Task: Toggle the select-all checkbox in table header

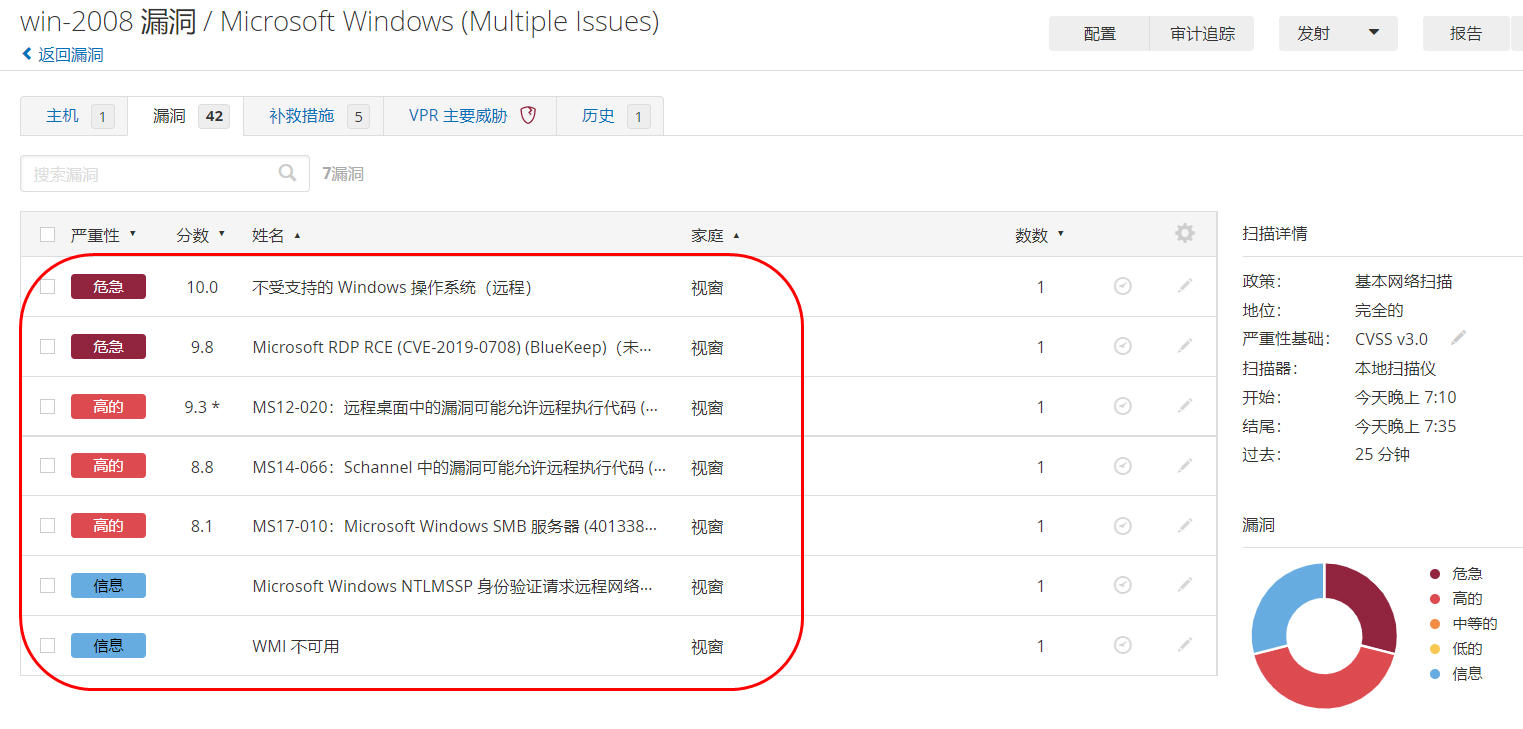Action: point(47,235)
